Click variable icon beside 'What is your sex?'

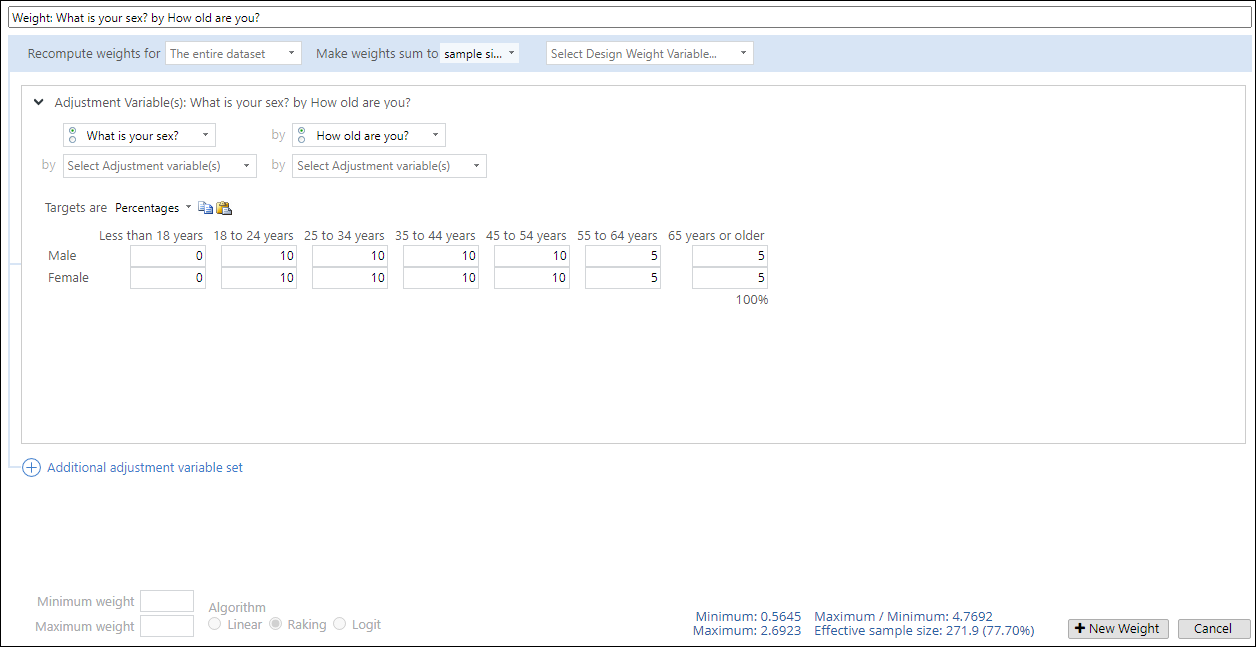click(72, 135)
